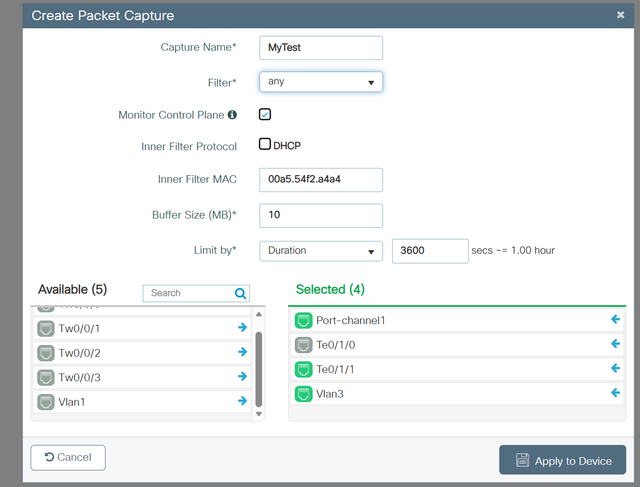Open the Limit by Duration dropdown
Image resolution: width=640 pixels, height=487 pixels.
(321, 251)
